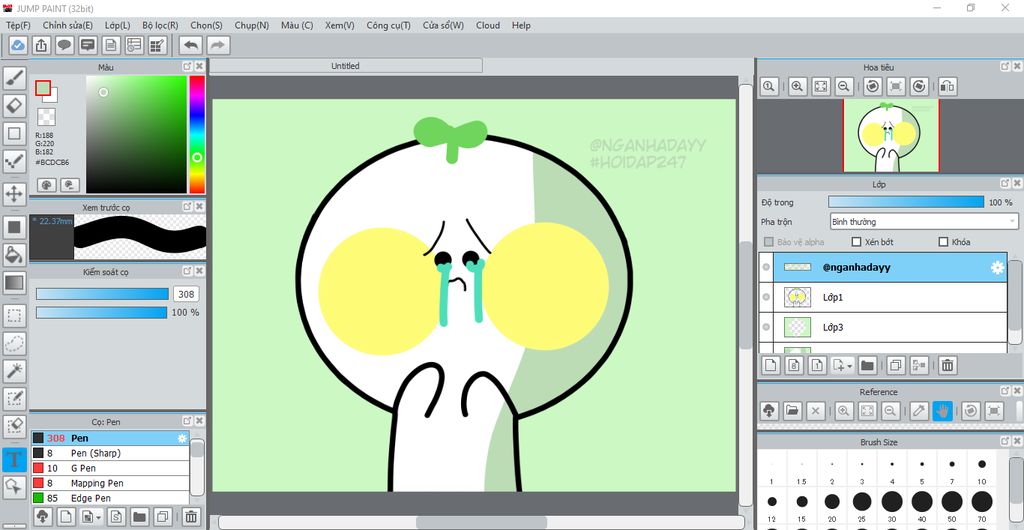This screenshot has height=530, width=1024.
Task: Select the Dot pen tool
Action: [x=14, y=161]
